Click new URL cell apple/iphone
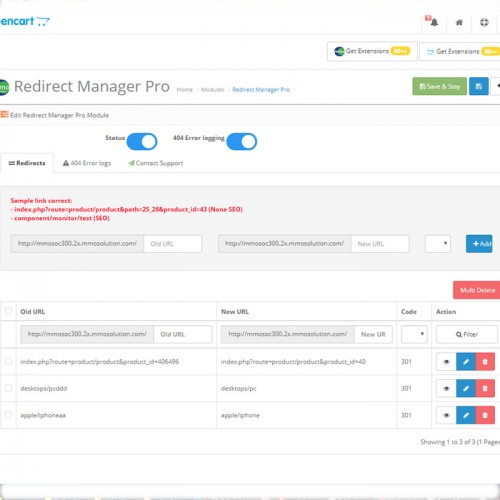Viewport: 500px width, 500px height. point(240,415)
